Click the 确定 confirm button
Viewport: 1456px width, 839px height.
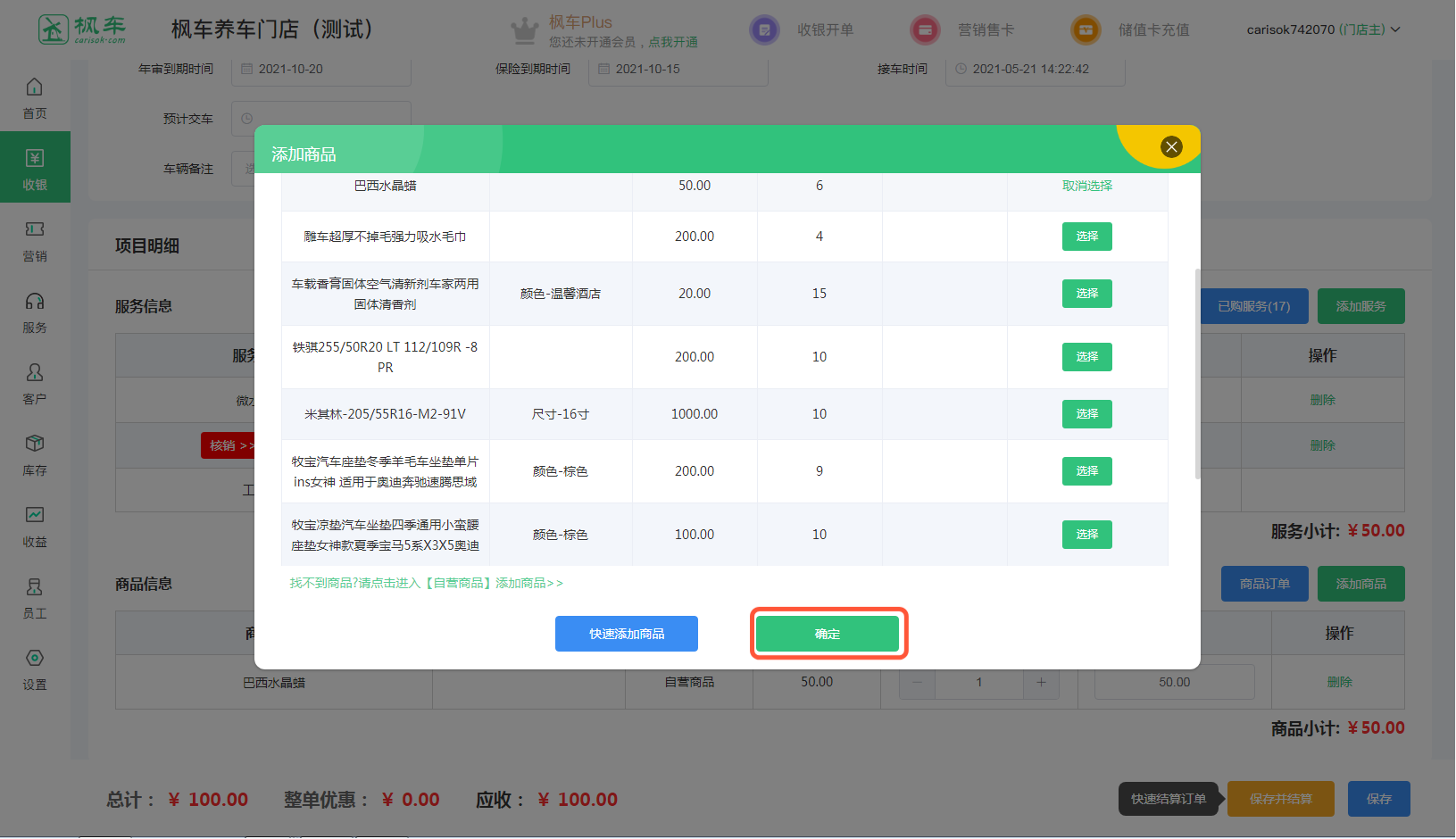click(828, 634)
